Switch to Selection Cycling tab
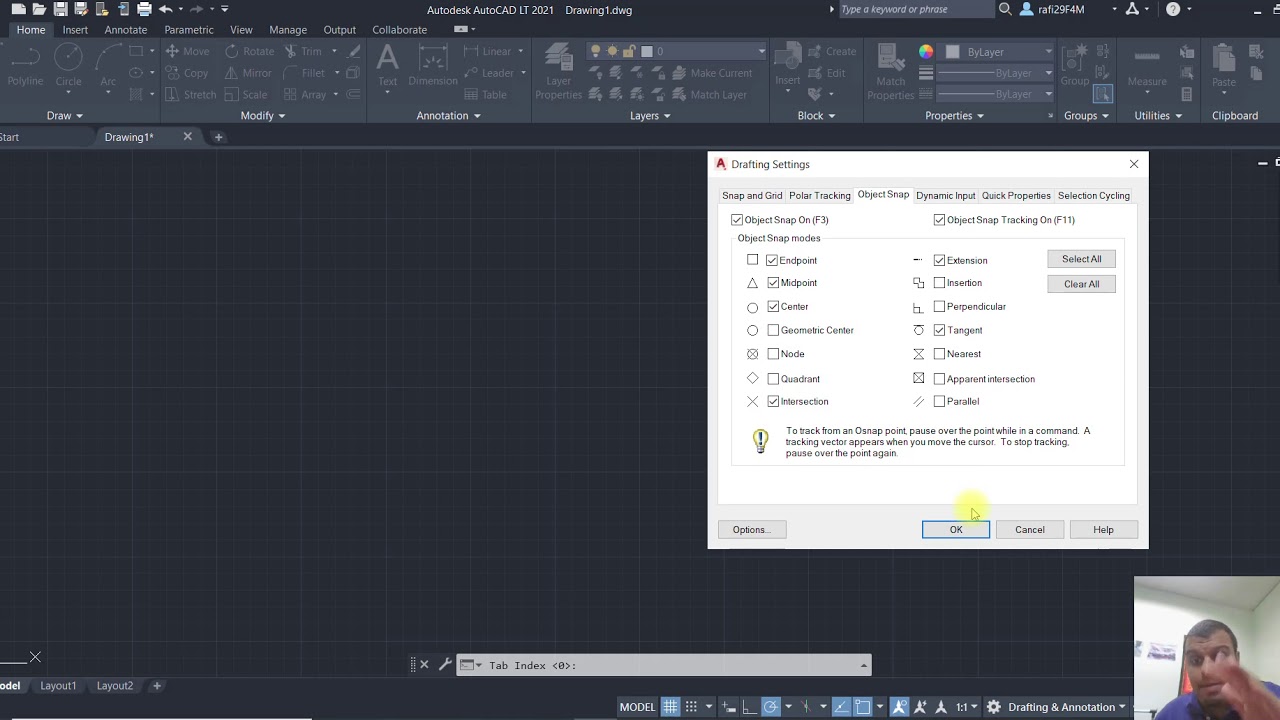The image size is (1280, 720). click(1094, 196)
